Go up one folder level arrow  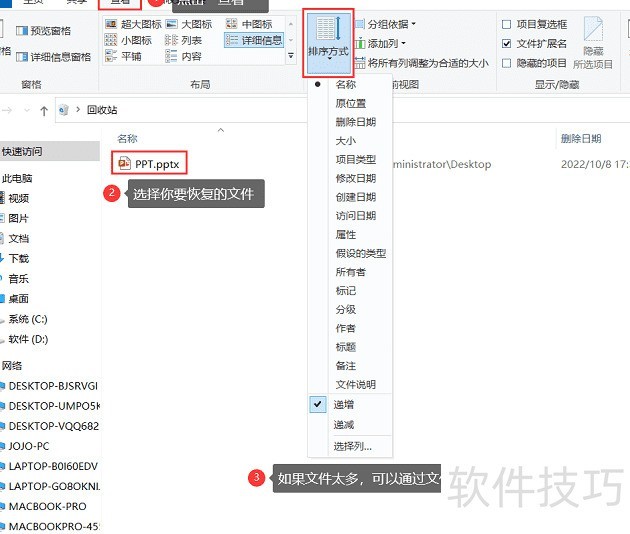point(44,110)
